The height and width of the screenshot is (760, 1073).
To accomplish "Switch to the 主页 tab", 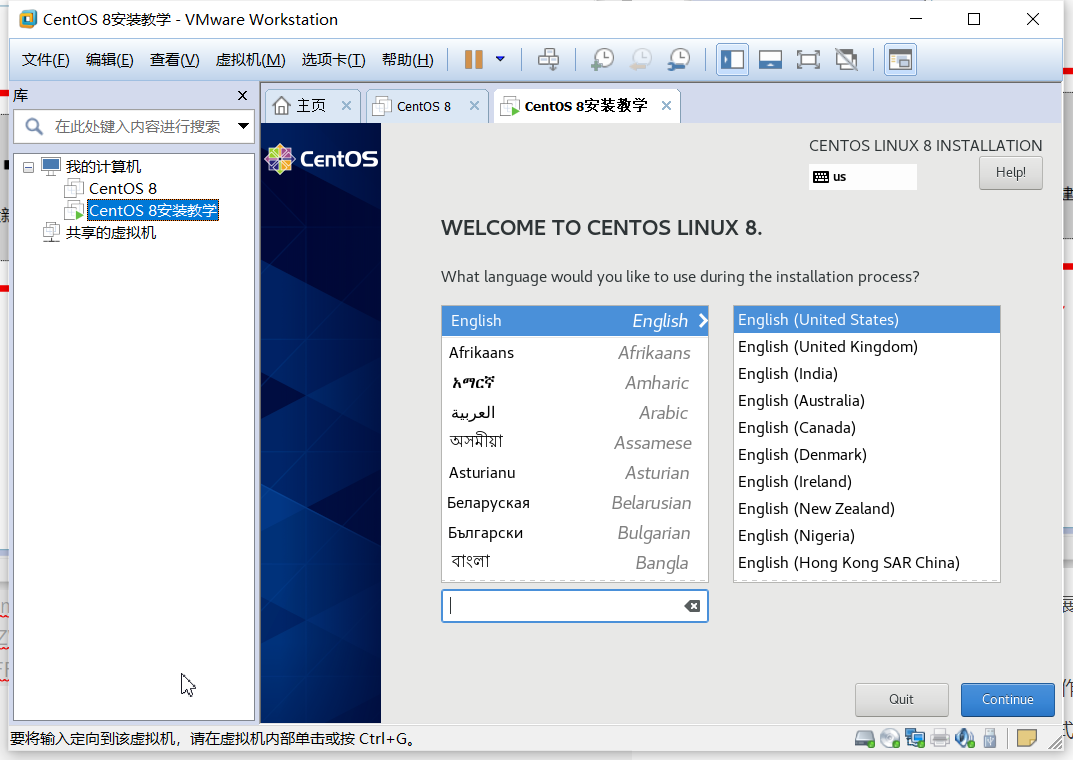I will tap(311, 106).
